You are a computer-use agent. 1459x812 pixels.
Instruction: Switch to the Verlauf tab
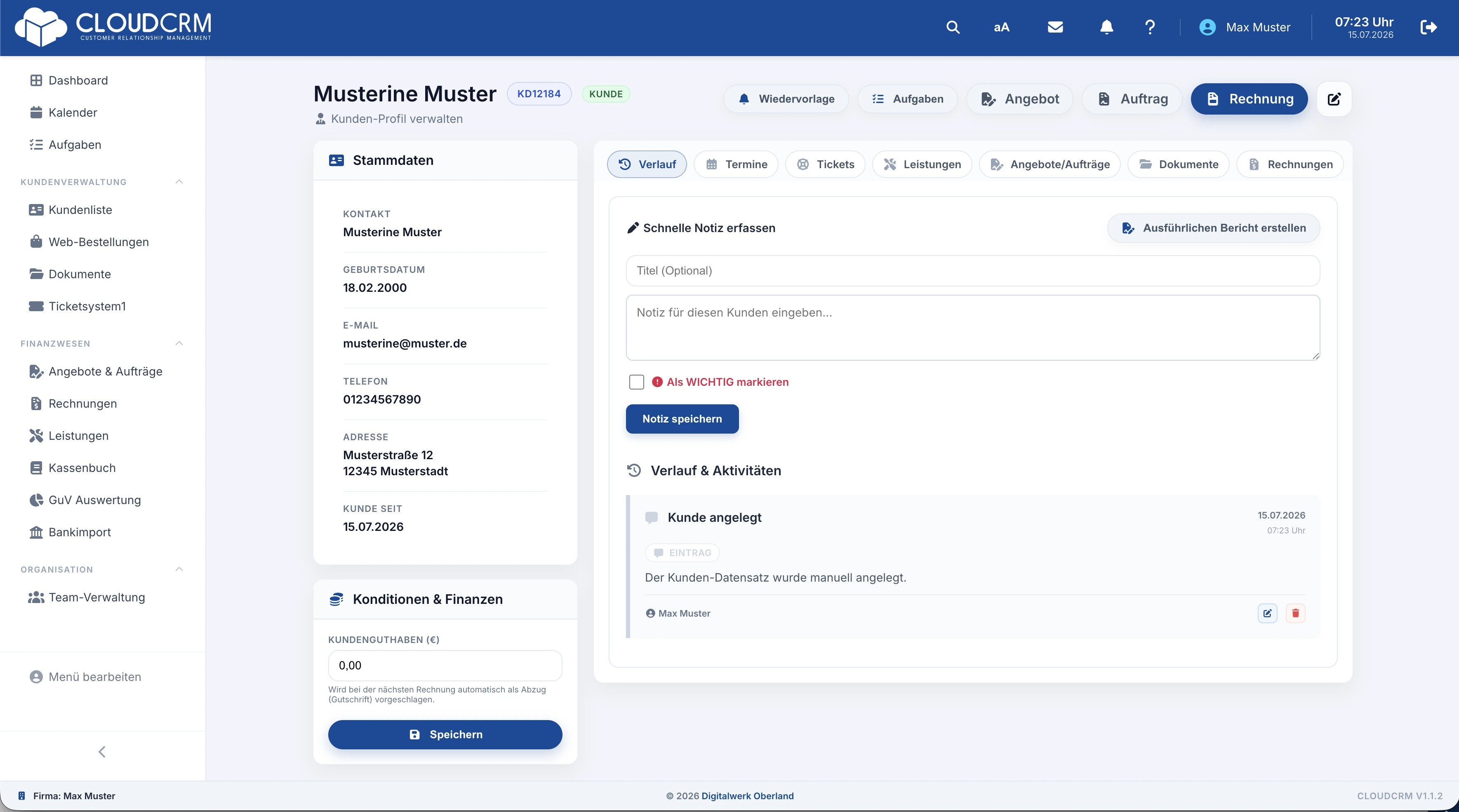646,164
